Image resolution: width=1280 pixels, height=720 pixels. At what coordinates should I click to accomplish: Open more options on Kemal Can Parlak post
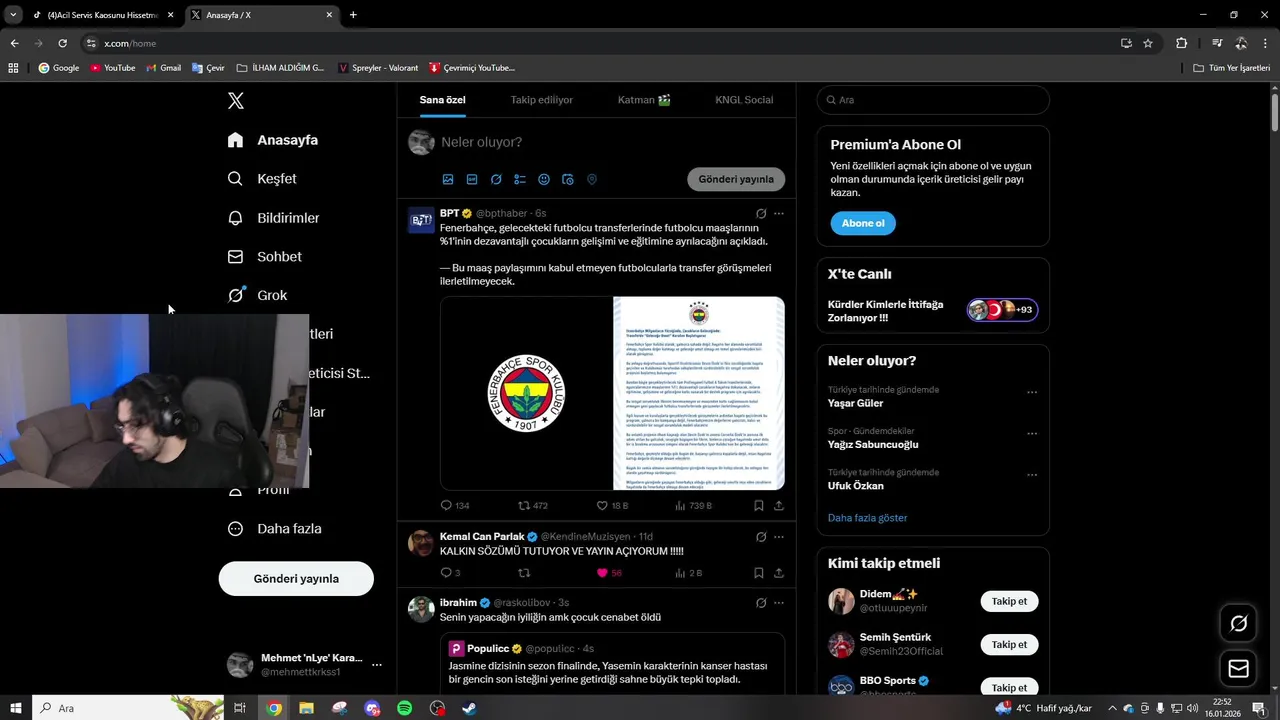(x=779, y=537)
